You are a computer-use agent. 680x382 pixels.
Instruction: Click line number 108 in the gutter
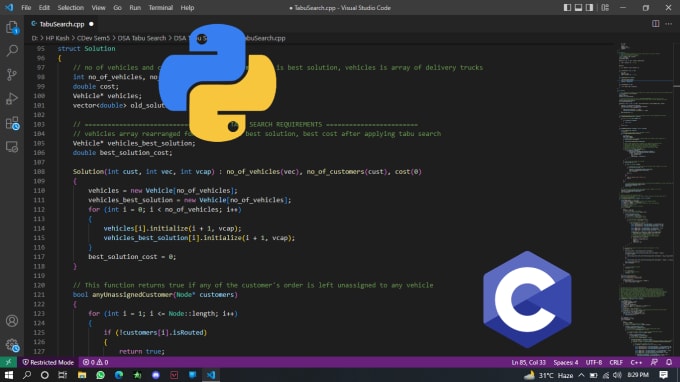click(x=39, y=172)
